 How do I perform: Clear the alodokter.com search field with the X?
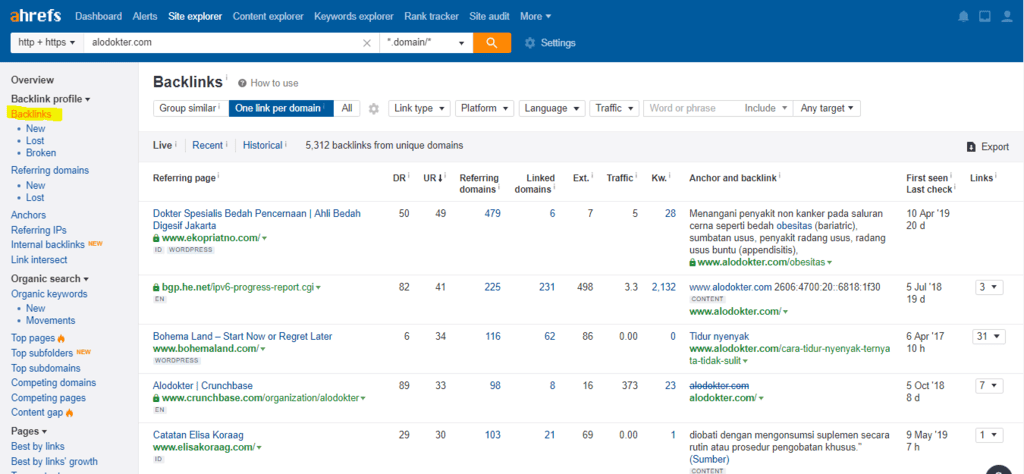366,43
